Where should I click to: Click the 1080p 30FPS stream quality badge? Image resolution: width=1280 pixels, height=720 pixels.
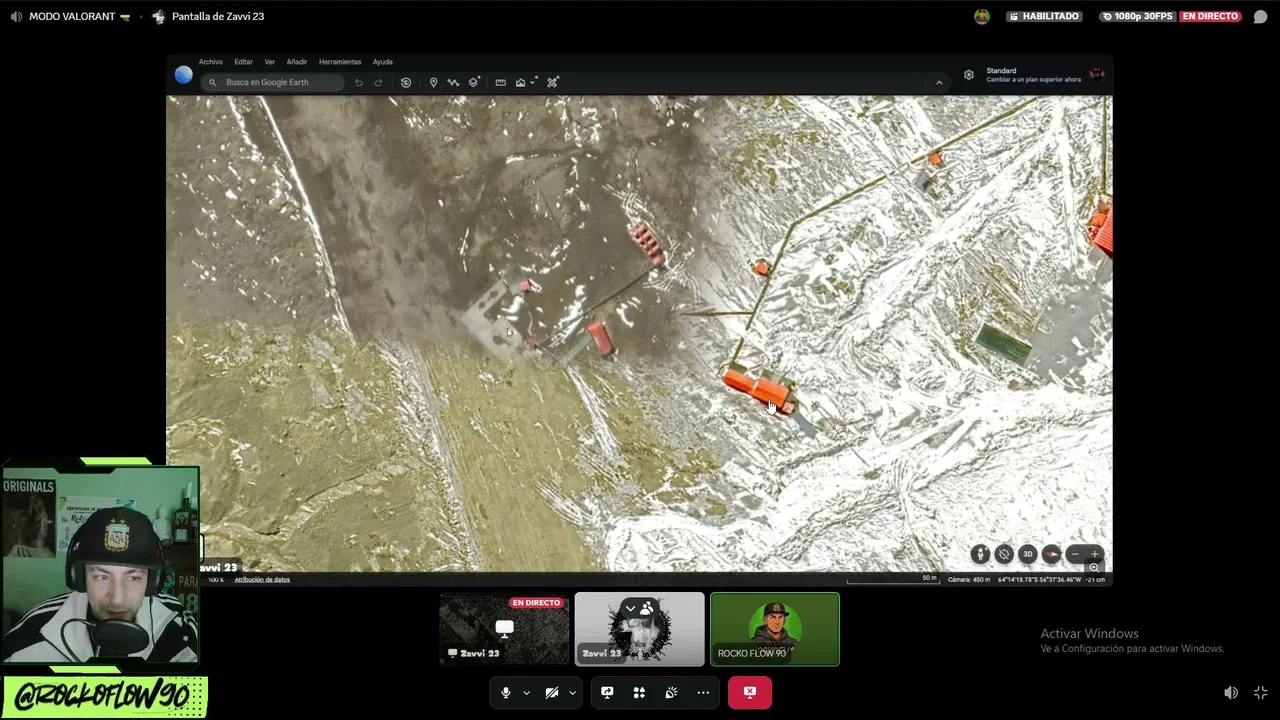(1137, 17)
